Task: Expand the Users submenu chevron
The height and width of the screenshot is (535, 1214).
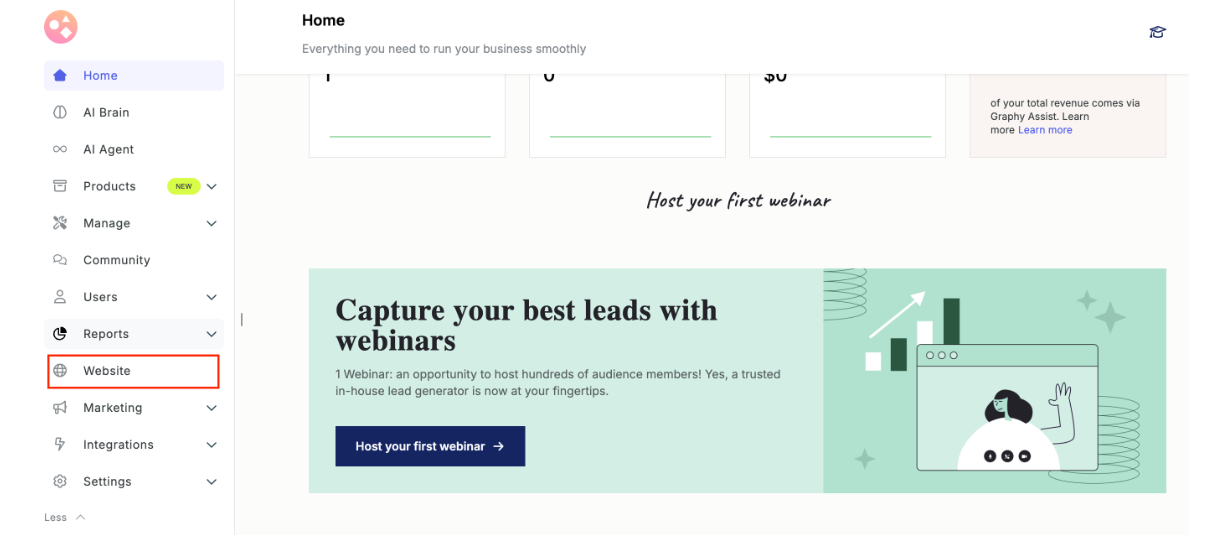Action: [x=212, y=297]
